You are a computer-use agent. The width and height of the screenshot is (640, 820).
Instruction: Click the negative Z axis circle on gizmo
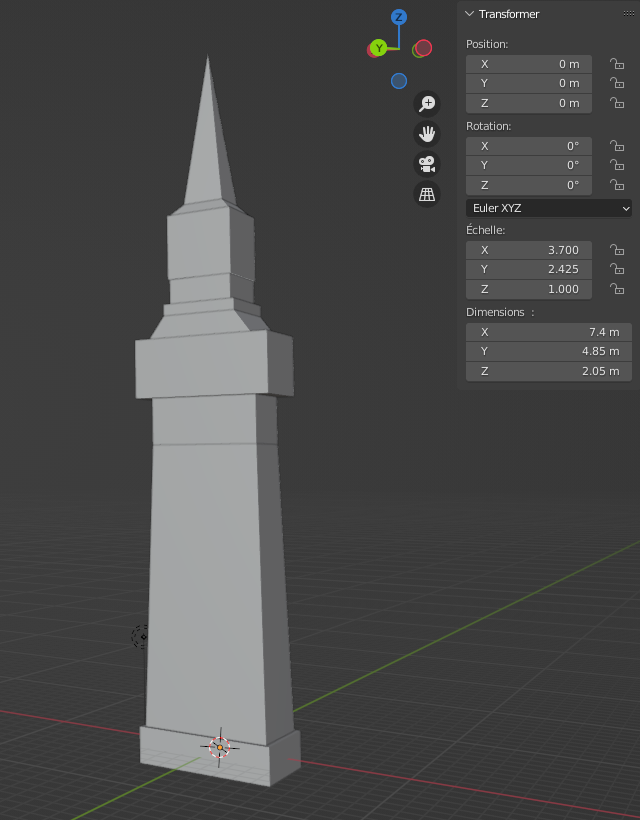[x=399, y=81]
